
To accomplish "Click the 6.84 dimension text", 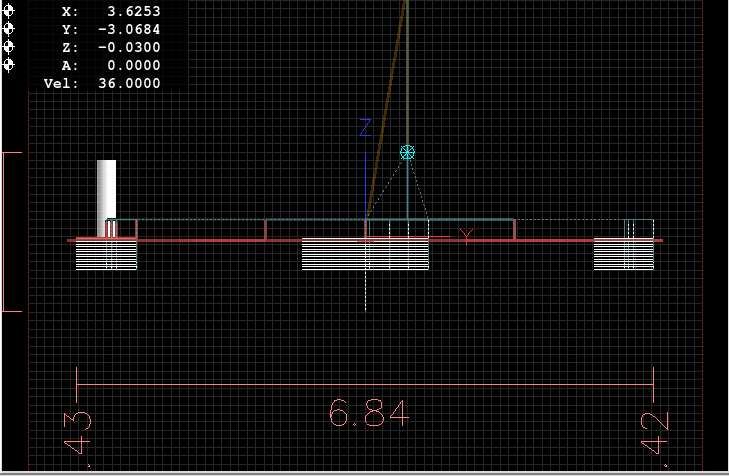I will coord(368,413).
